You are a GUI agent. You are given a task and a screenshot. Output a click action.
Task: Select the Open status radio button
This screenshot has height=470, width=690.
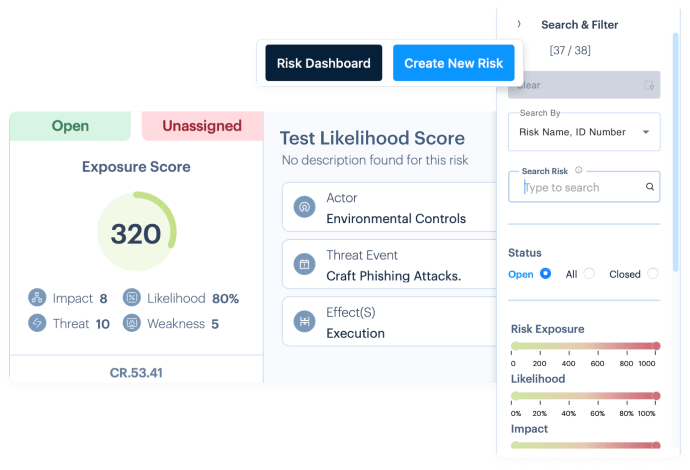[x=546, y=274]
